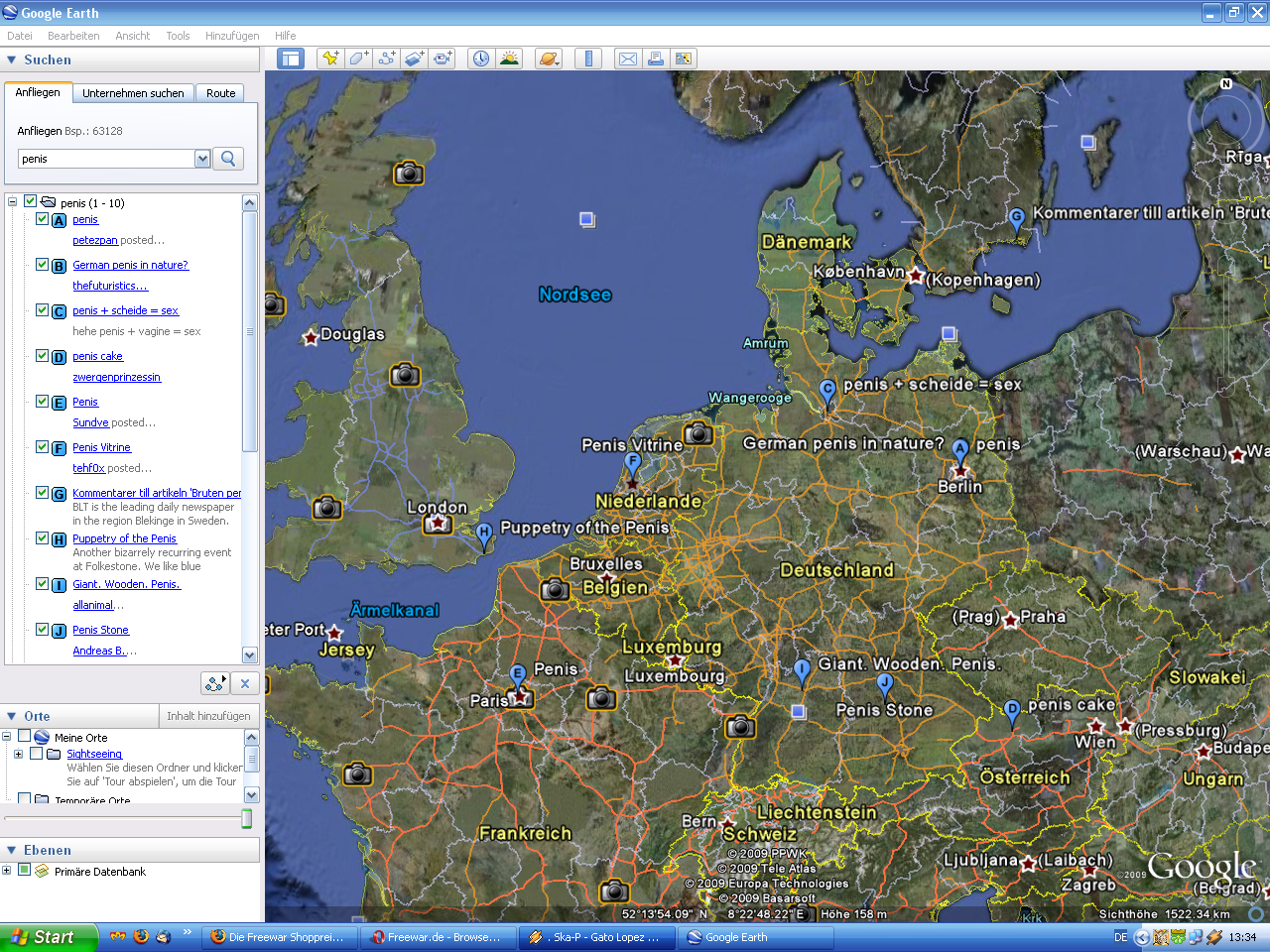
Task: Switch to the Route tab
Action: 220,93
